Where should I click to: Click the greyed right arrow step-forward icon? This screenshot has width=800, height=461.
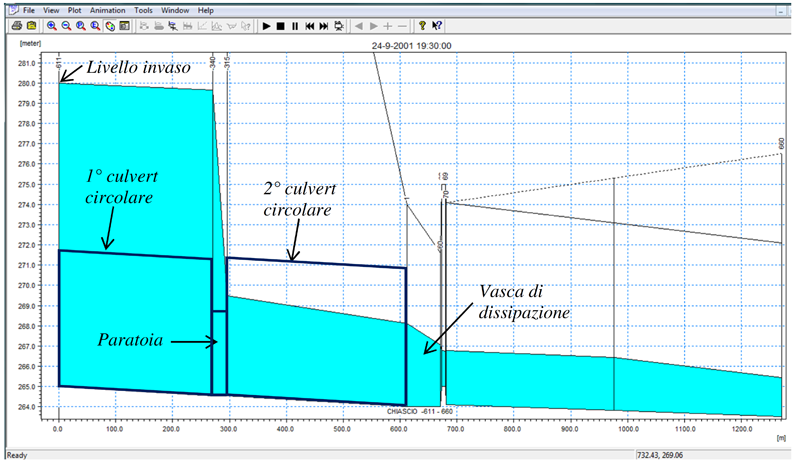click(373, 25)
